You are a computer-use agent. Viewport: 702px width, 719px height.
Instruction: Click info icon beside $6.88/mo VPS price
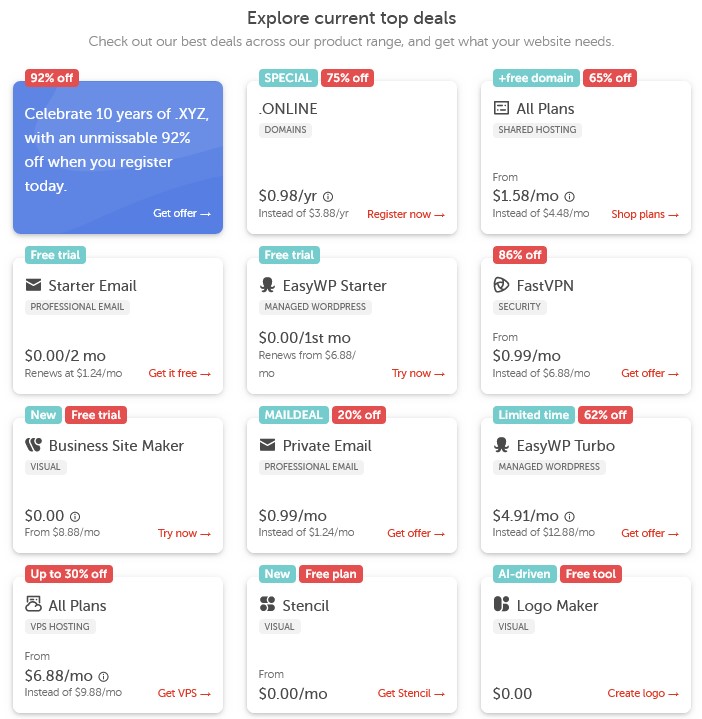click(104, 676)
